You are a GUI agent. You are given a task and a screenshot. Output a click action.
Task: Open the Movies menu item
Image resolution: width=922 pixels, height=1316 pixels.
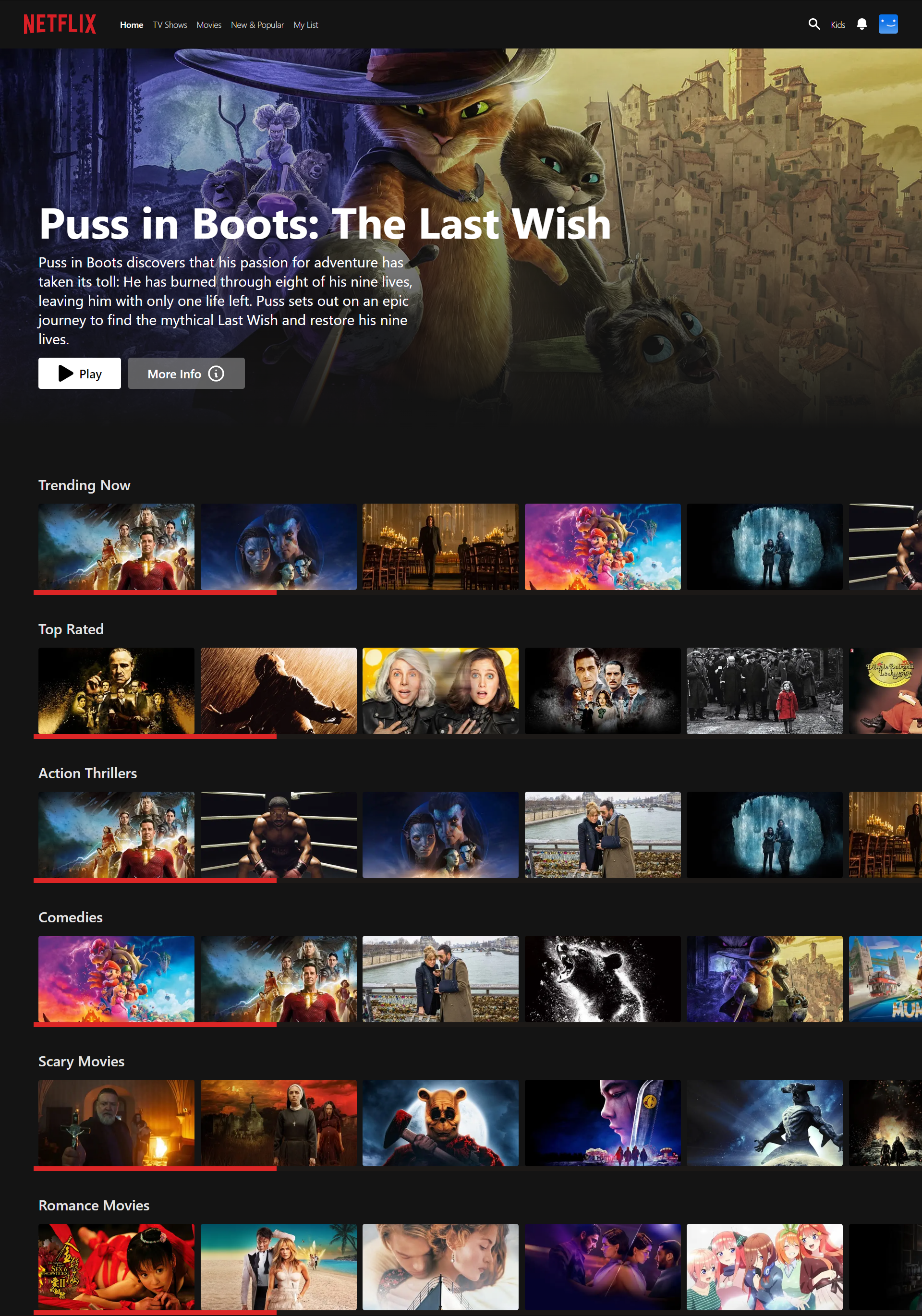pyautogui.click(x=209, y=24)
